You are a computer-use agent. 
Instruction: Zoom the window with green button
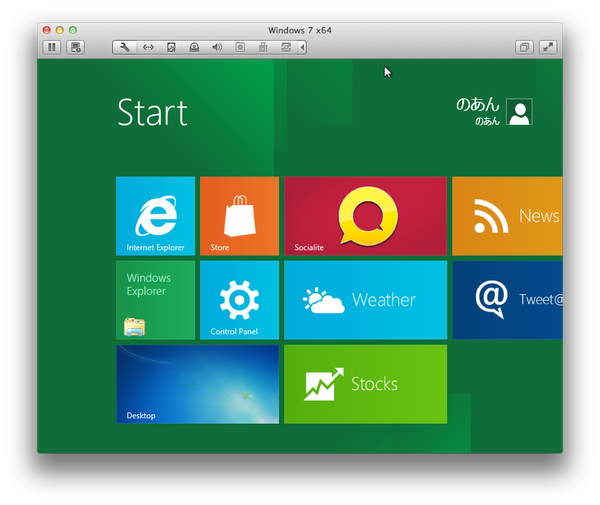pos(73,30)
